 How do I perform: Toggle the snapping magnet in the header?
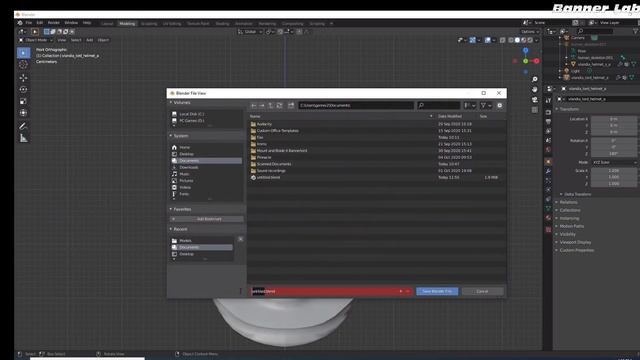coord(280,32)
